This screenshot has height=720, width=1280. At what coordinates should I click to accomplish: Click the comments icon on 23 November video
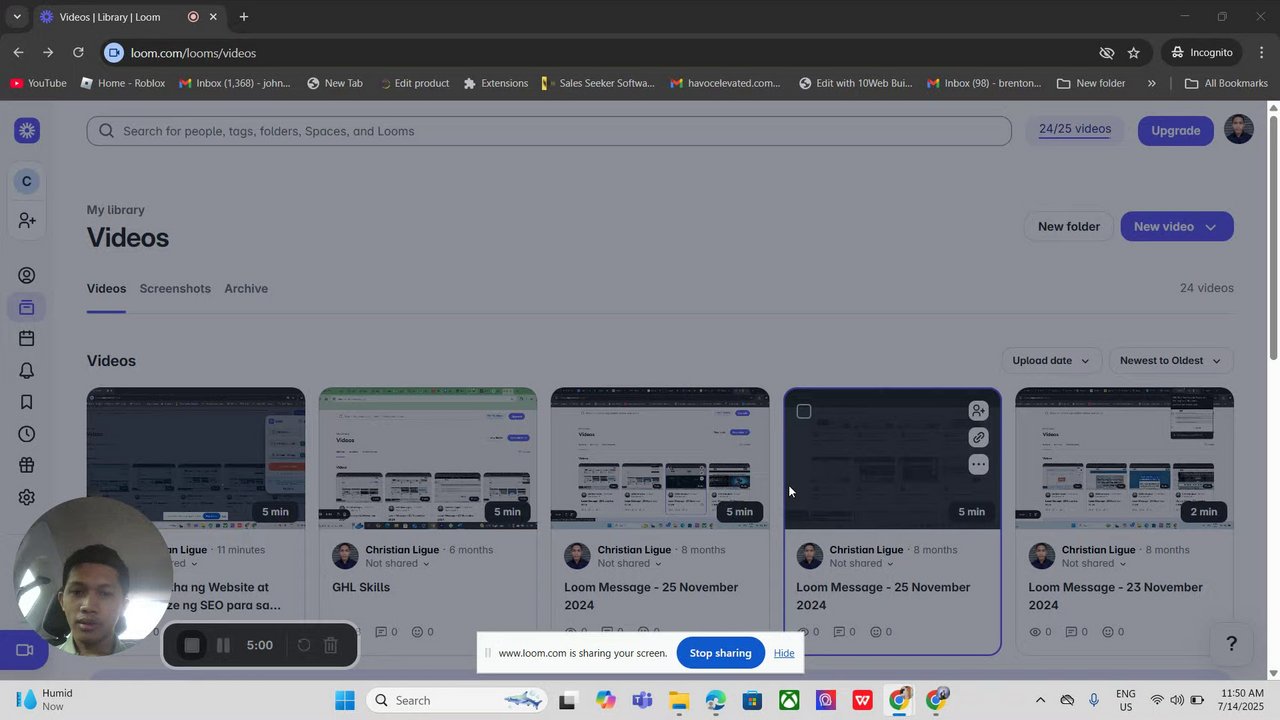[x=1071, y=632]
